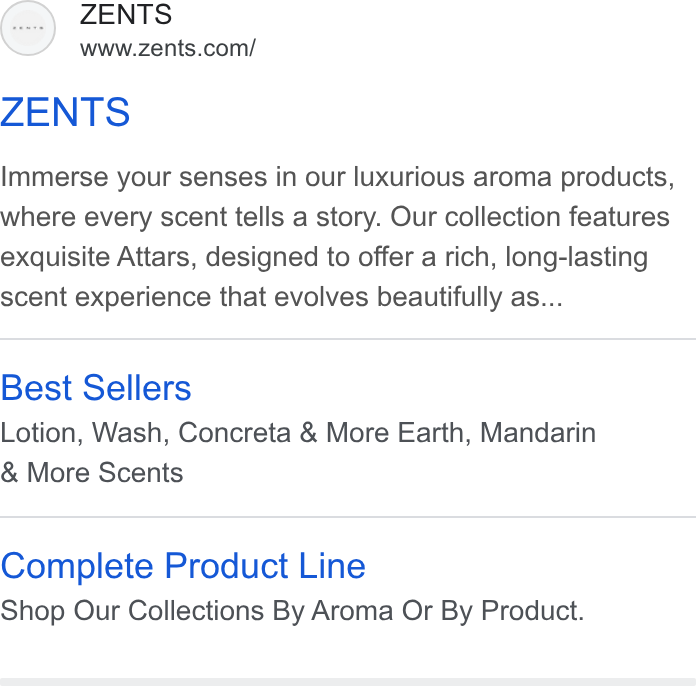Click the www.zents.com/ URL text
The image size is (696, 686).
[x=168, y=48]
